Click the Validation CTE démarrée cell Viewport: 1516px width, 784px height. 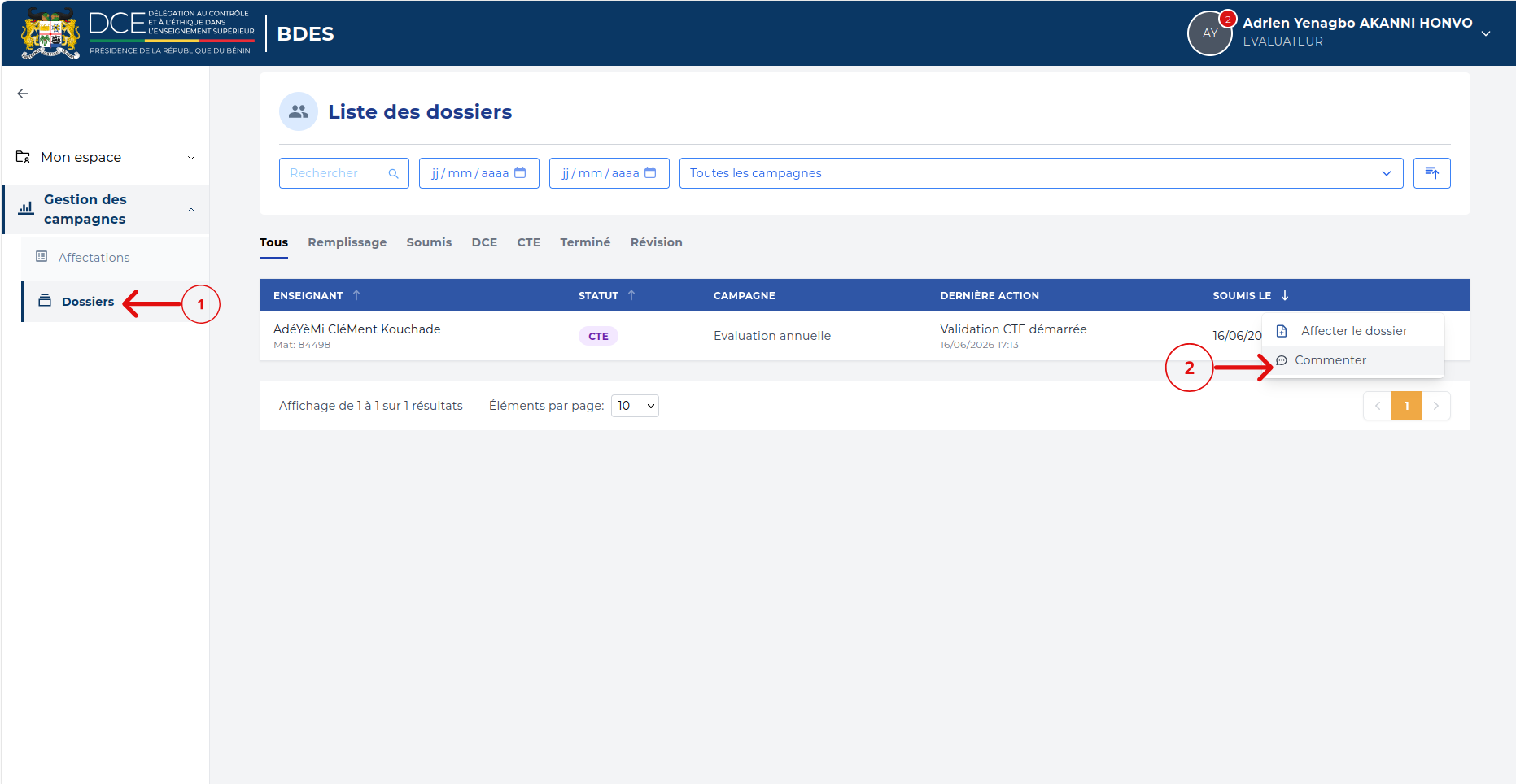(x=1013, y=329)
